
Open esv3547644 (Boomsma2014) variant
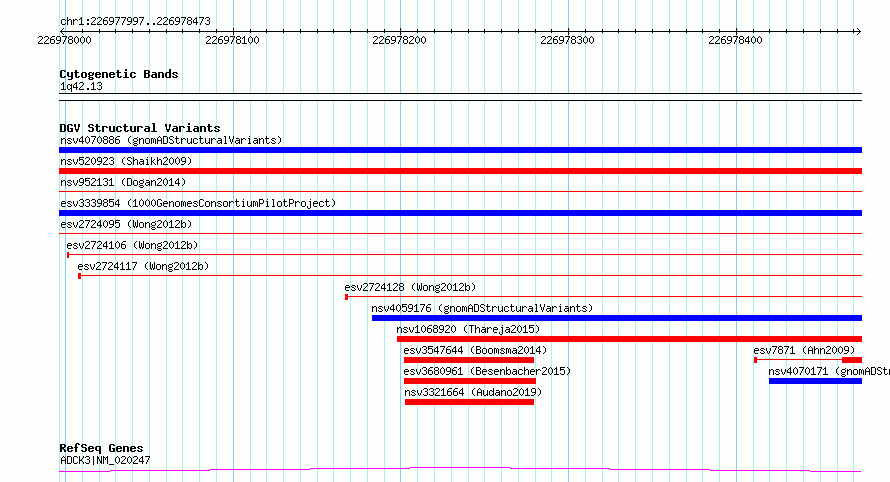pos(476,350)
